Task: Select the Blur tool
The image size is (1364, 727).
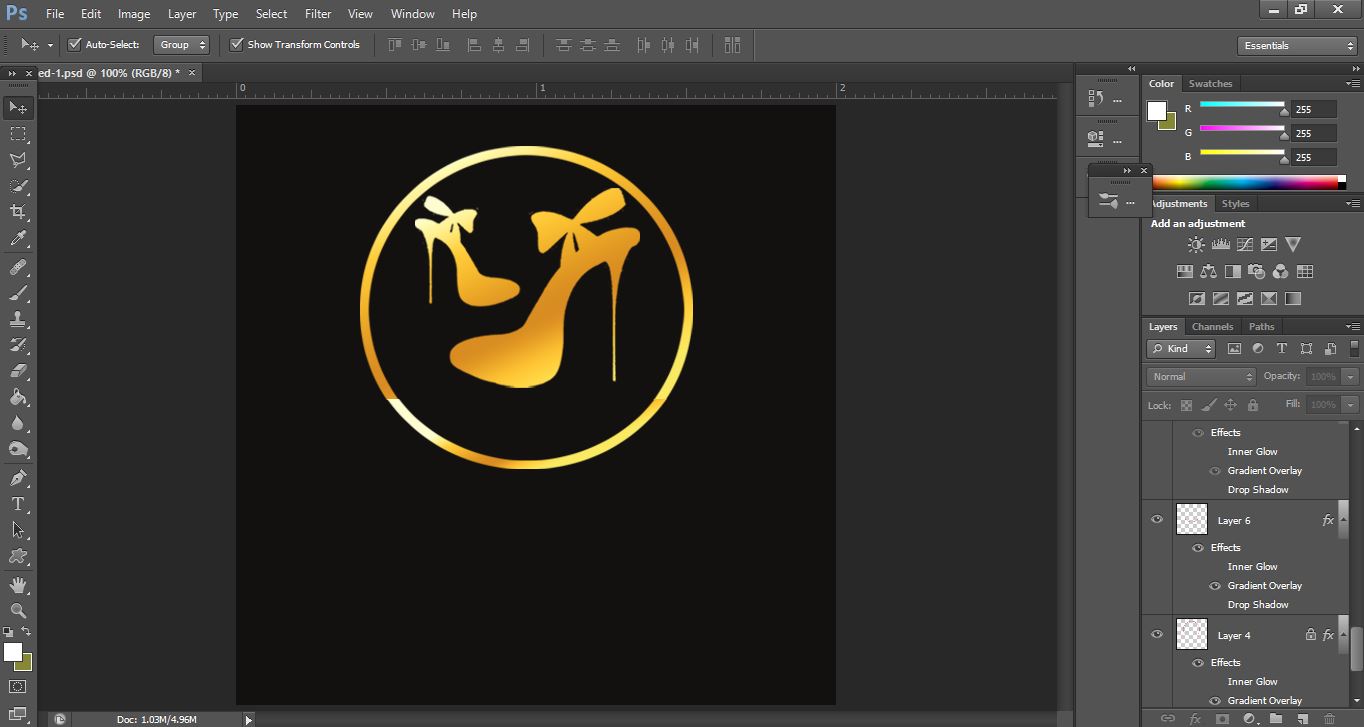Action: point(18,423)
